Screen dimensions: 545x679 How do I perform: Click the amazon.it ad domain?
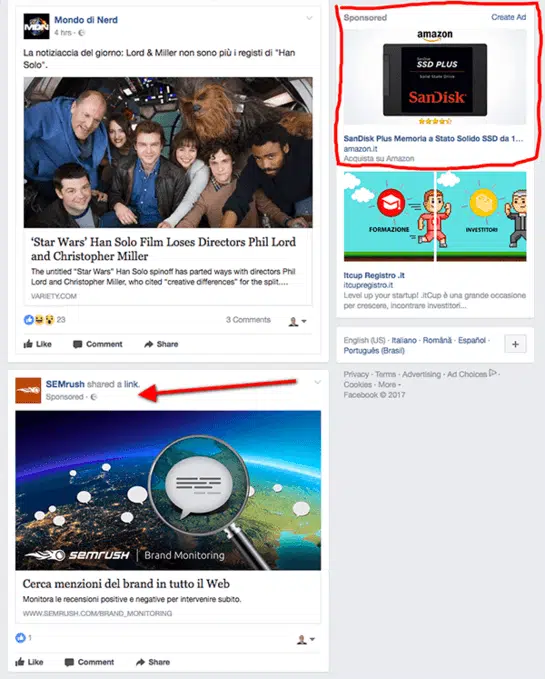(360, 149)
